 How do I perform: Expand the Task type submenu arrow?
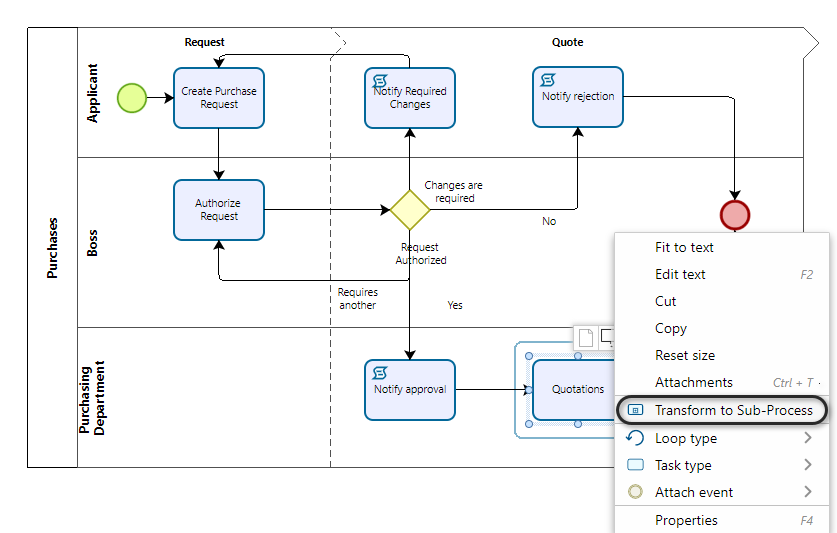pyautogui.click(x=808, y=465)
